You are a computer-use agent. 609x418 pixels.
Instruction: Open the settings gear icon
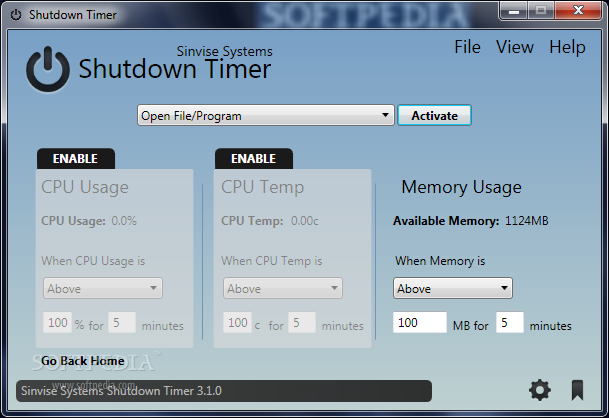coord(539,390)
